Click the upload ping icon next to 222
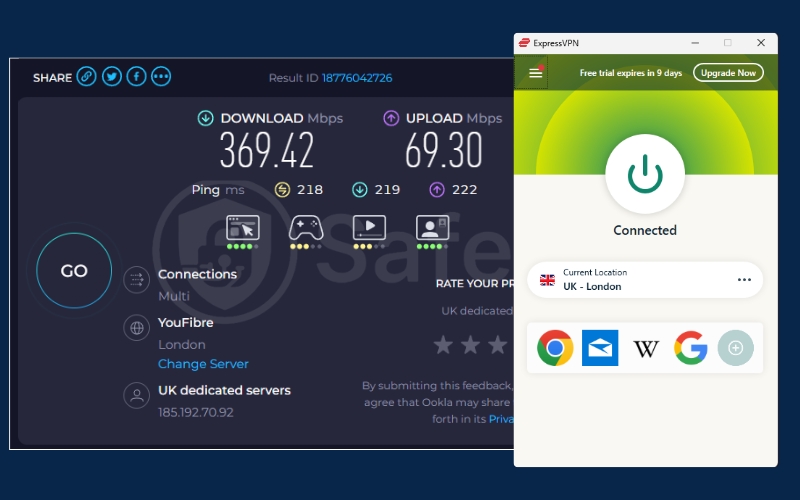This screenshot has height=500, width=800. (x=437, y=190)
